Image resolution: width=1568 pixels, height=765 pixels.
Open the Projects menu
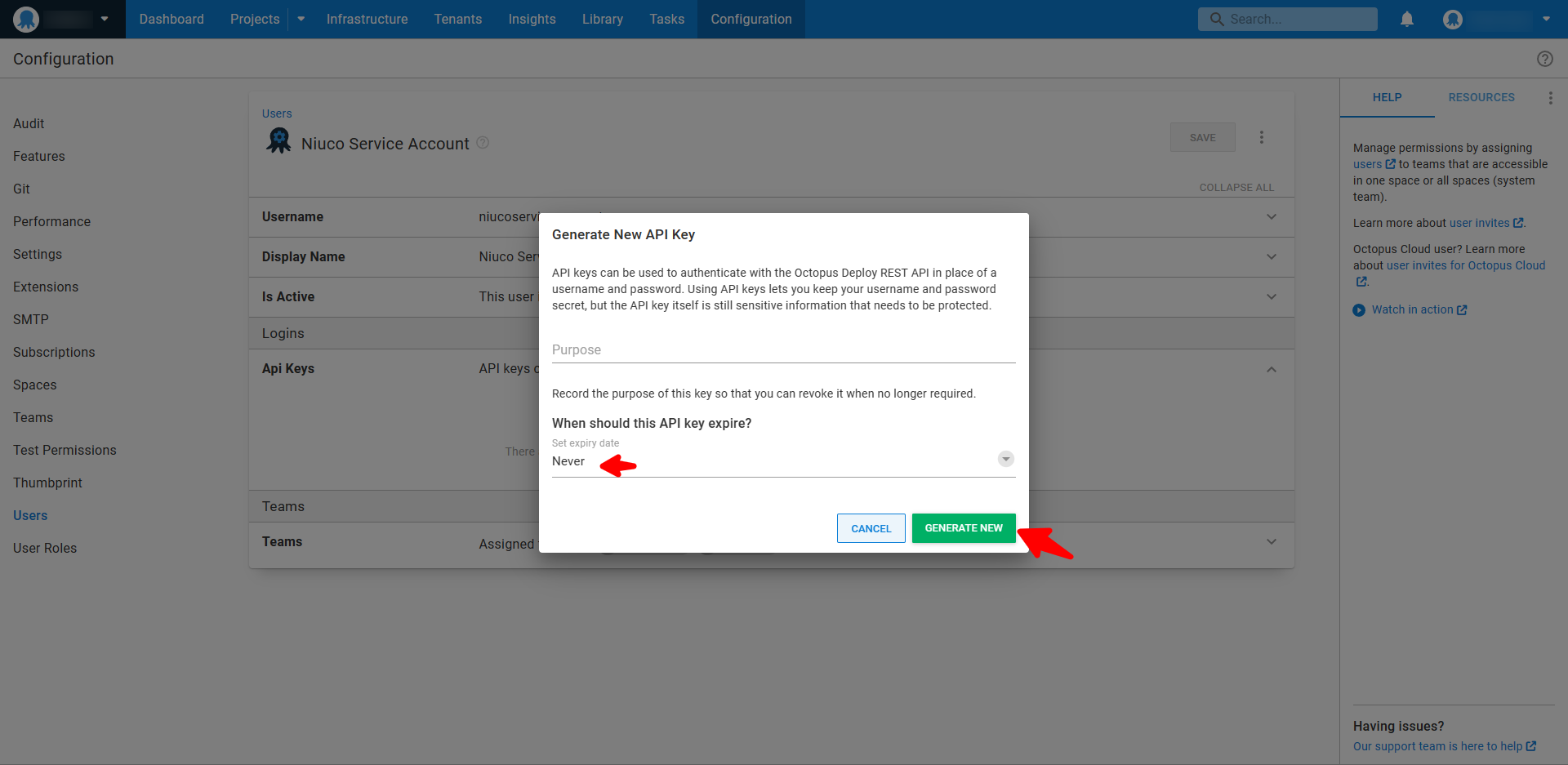pyautogui.click(x=255, y=19)
